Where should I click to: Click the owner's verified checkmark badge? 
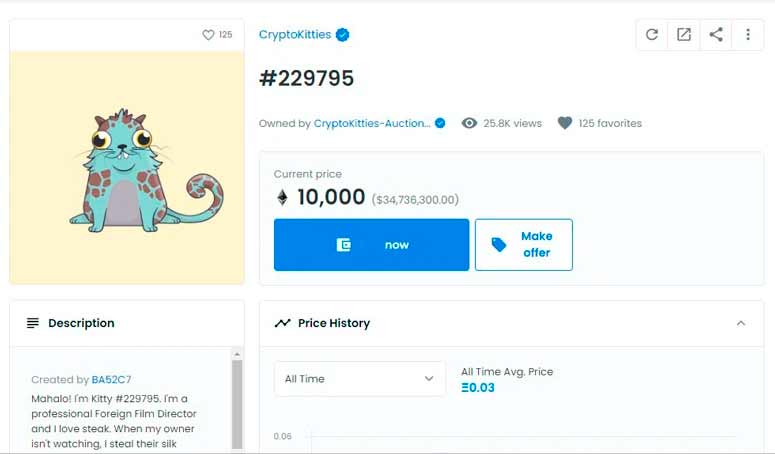(440, 124)
